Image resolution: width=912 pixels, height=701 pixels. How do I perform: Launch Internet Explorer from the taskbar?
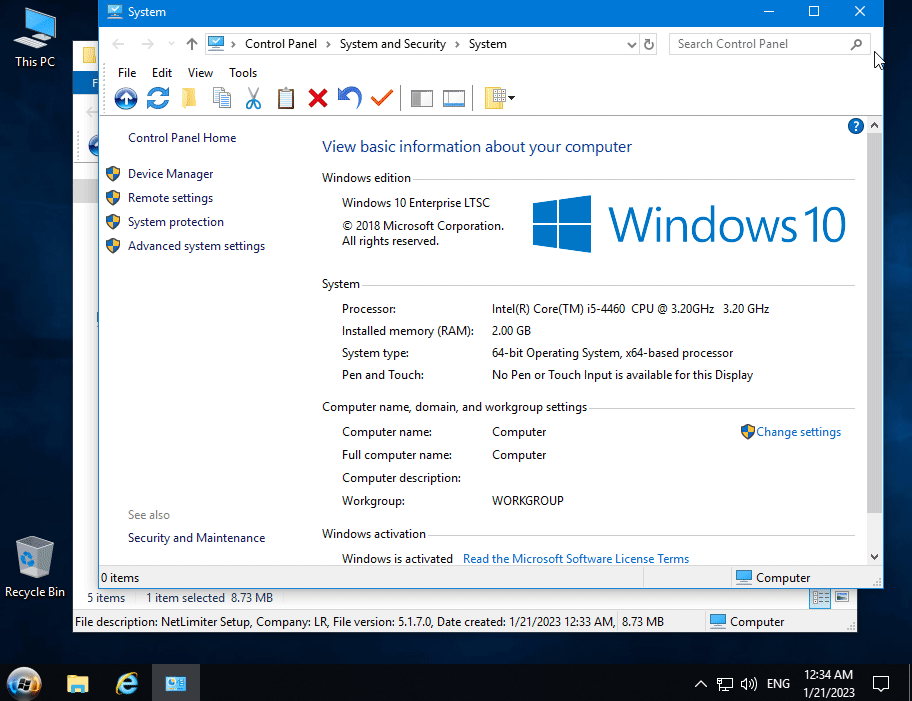[x=126, y=683]
